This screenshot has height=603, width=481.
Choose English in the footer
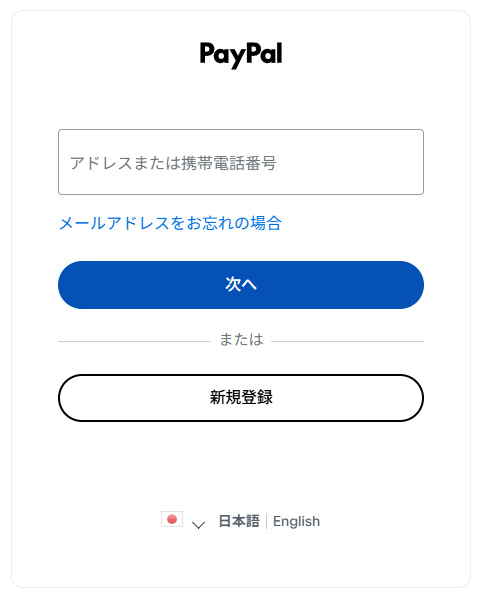[x=296, y=521]
